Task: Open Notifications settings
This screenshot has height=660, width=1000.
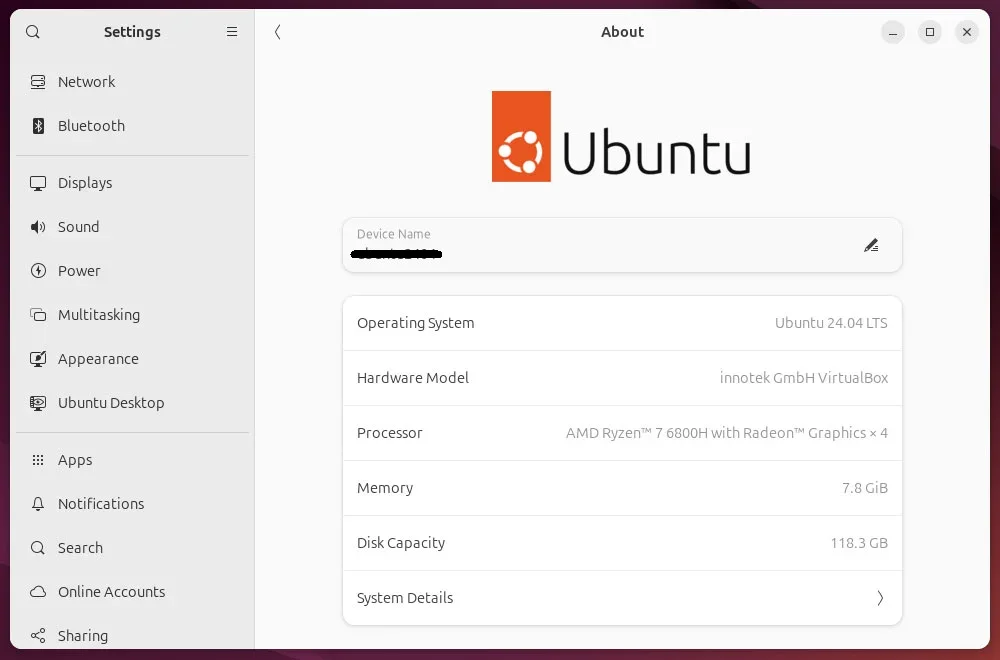Action: 132,504
